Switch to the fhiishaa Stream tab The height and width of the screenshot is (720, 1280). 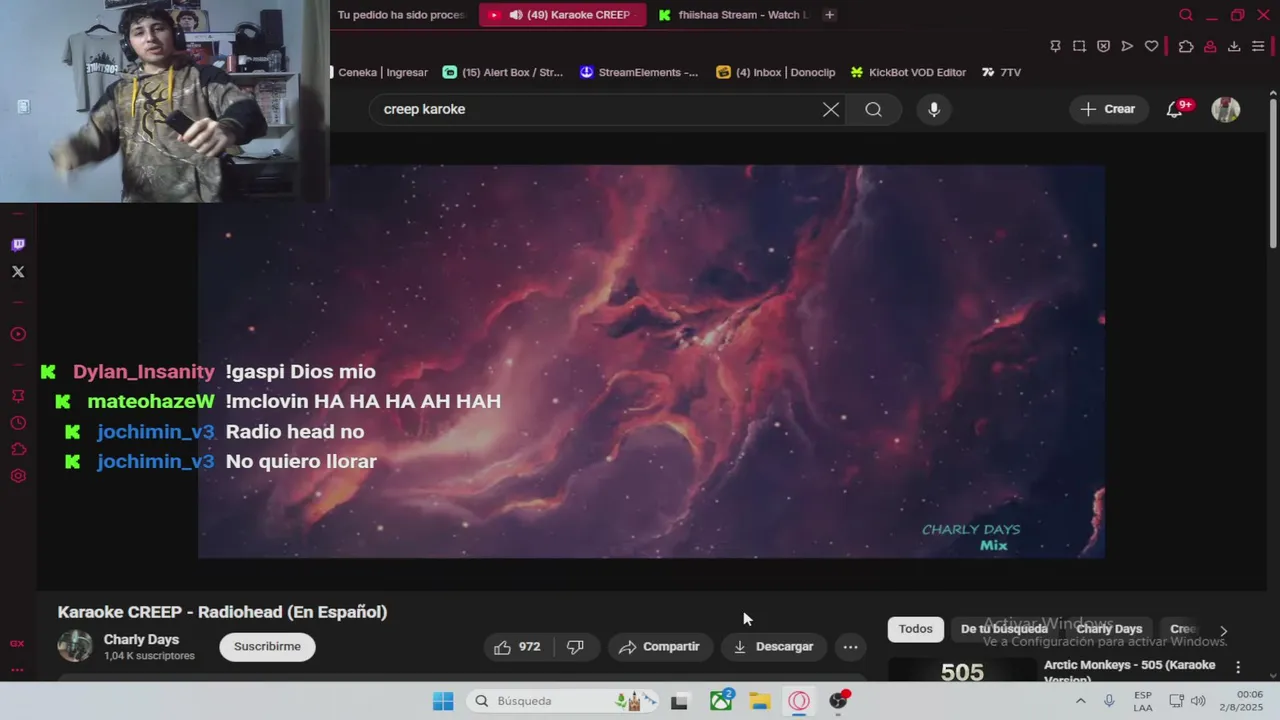(733, 15)
